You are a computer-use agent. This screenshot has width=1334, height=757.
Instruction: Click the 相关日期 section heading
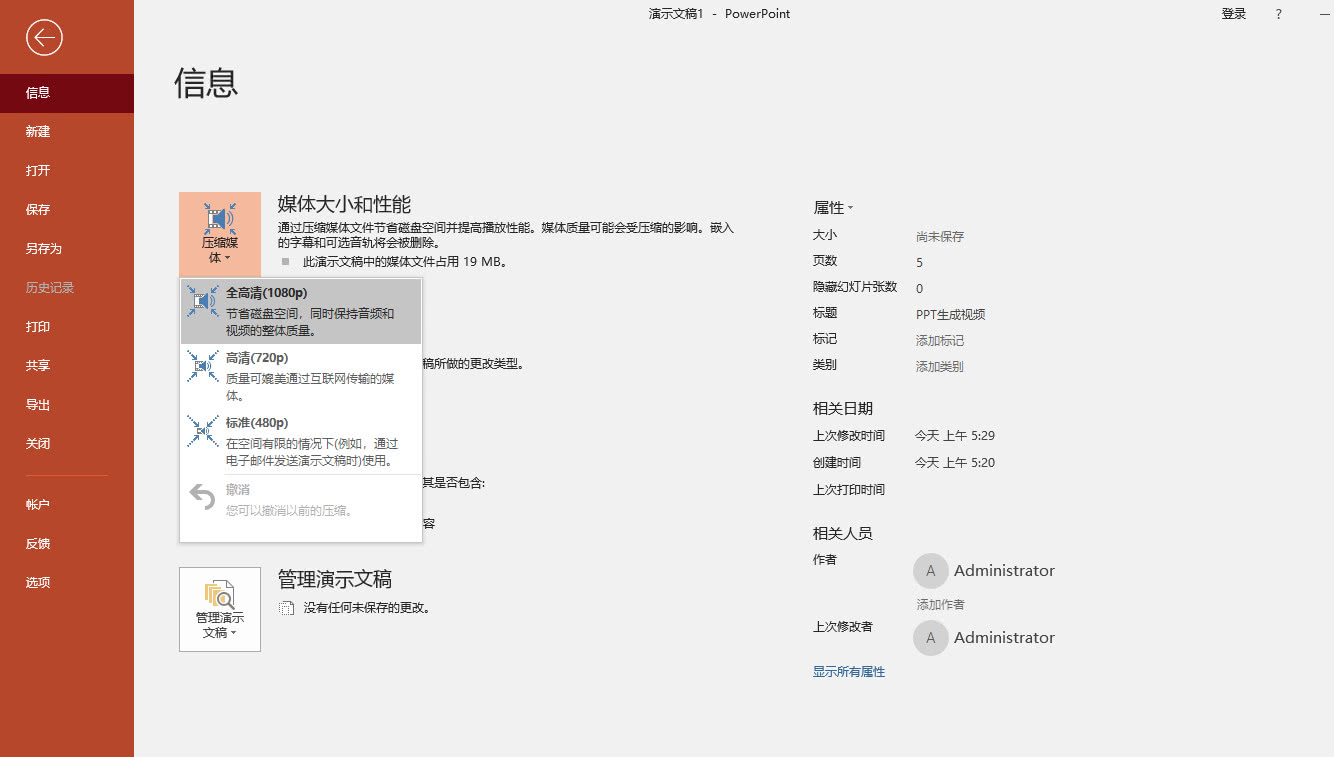pyautogui.click(x=843, y=408)
